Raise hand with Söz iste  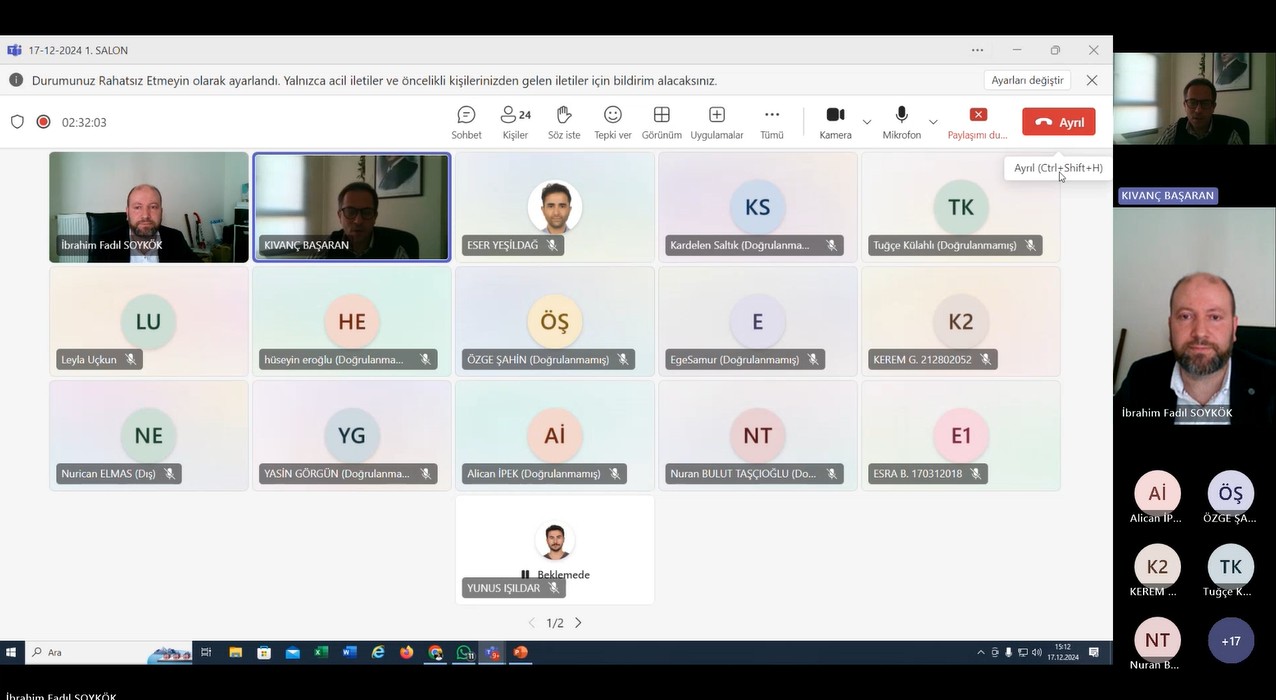pos(564,122)
